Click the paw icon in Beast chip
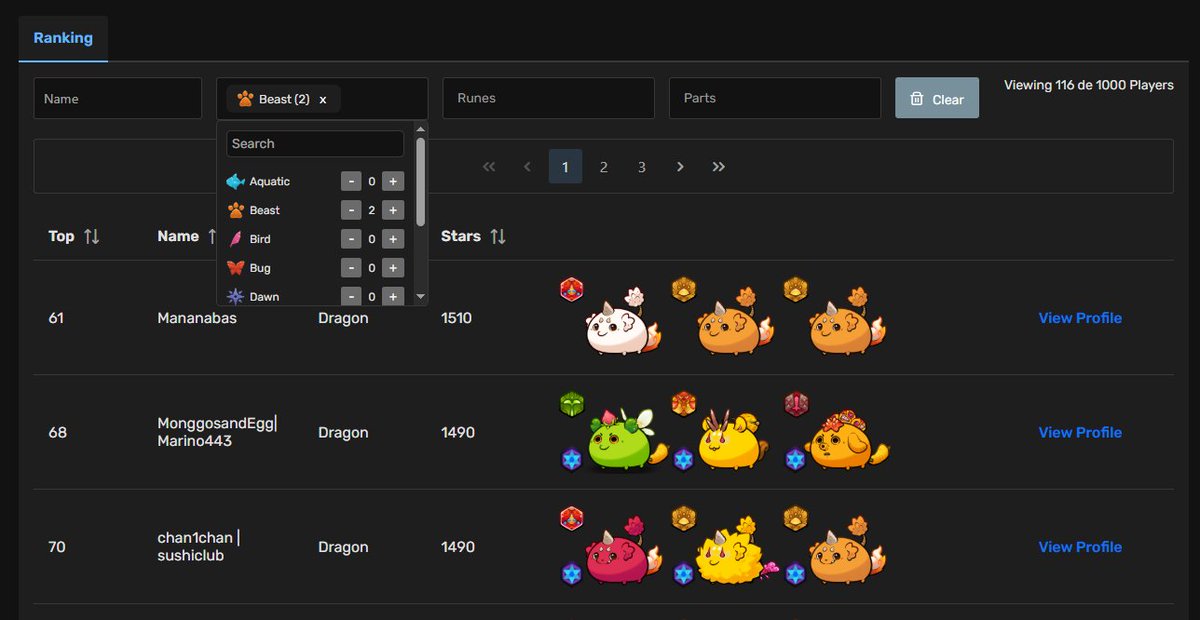 [245, 99]
